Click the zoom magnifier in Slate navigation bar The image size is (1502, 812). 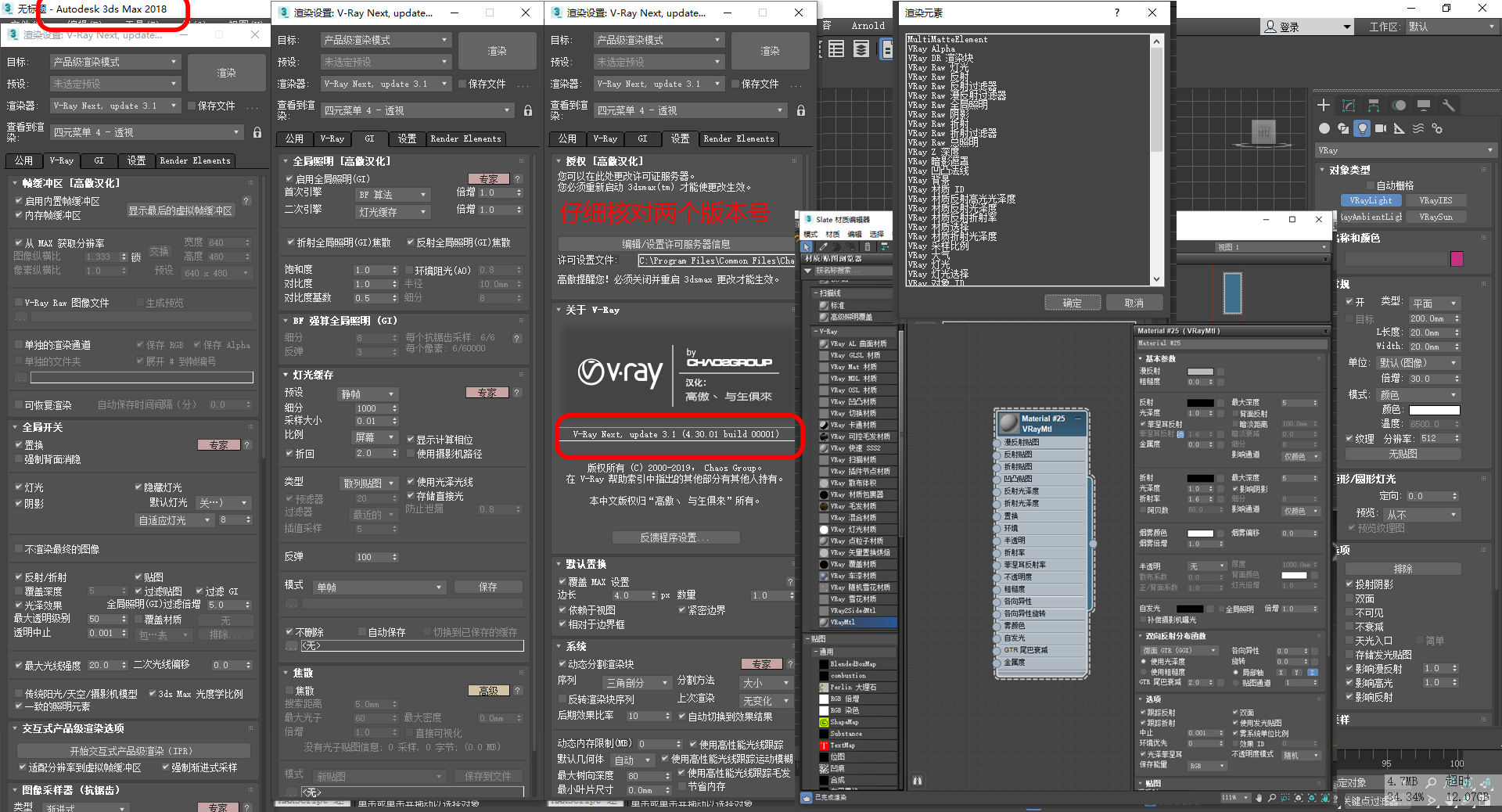[1272, 798]
